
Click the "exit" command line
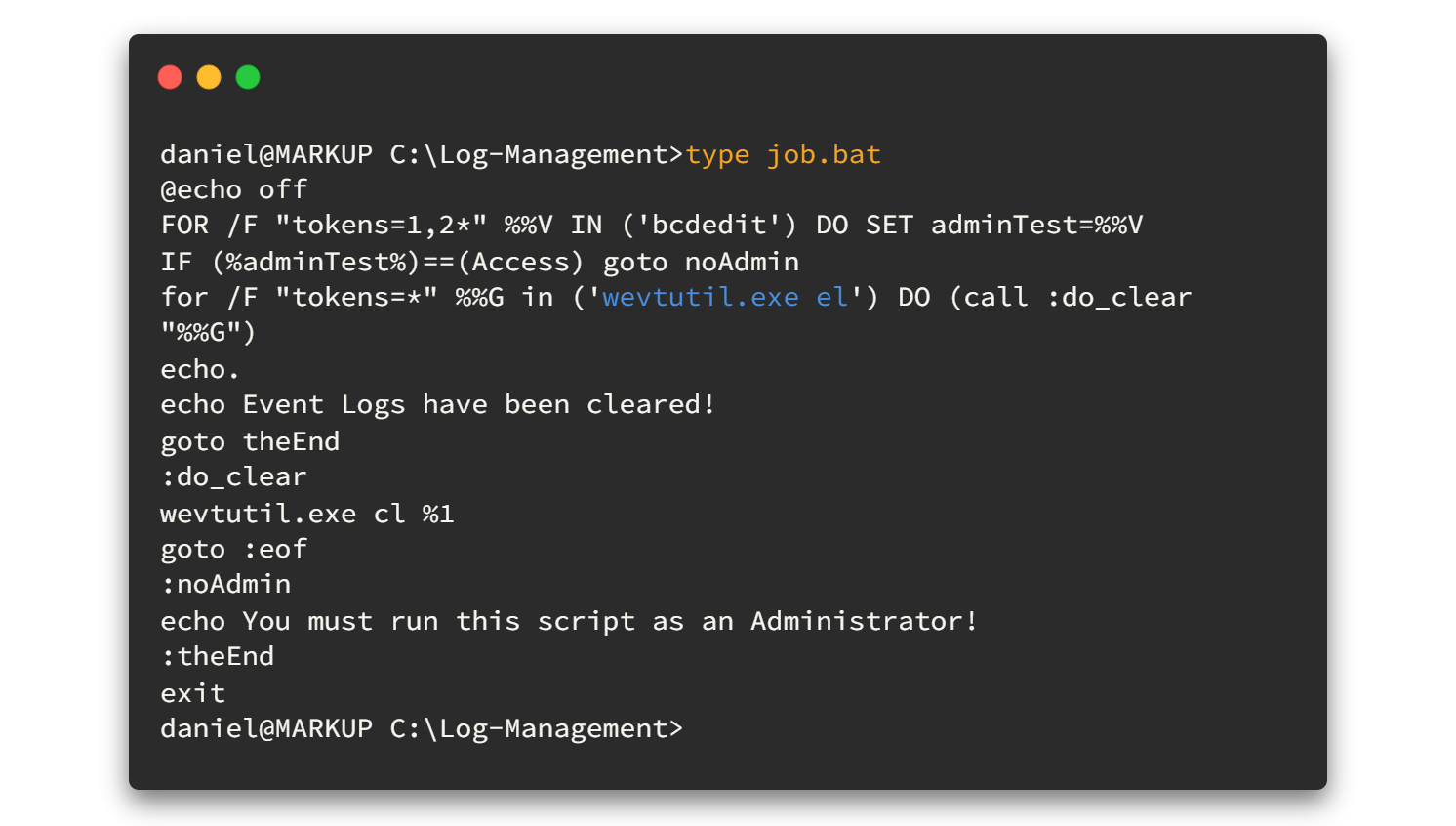coord(193,693)
